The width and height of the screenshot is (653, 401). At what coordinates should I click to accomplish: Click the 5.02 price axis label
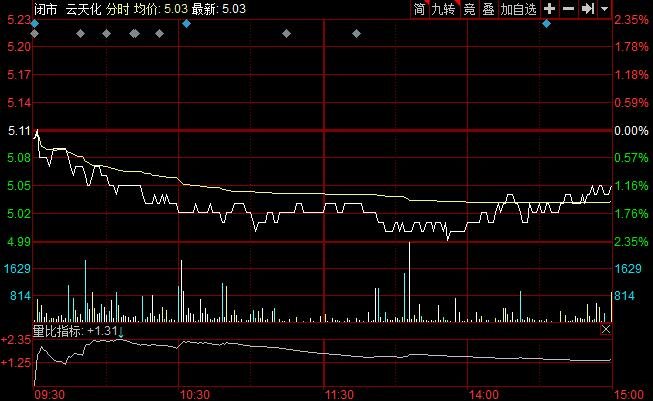coord(19,214)
